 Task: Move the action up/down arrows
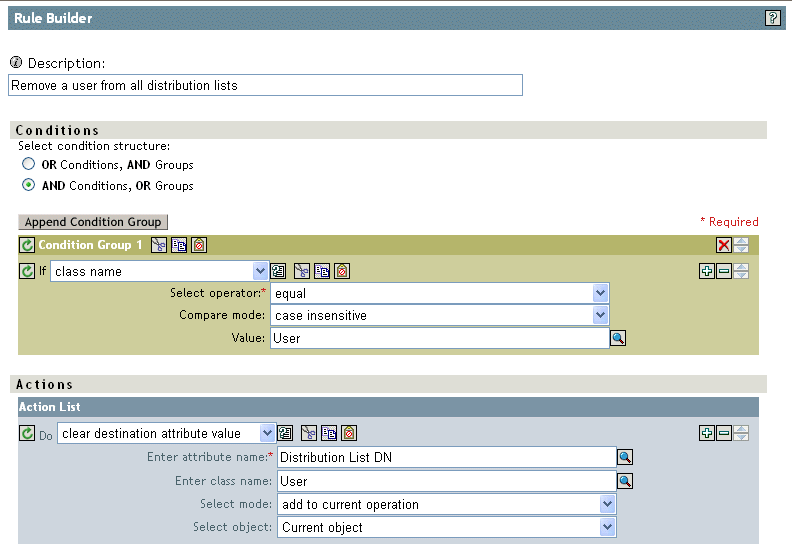(741, 433)
